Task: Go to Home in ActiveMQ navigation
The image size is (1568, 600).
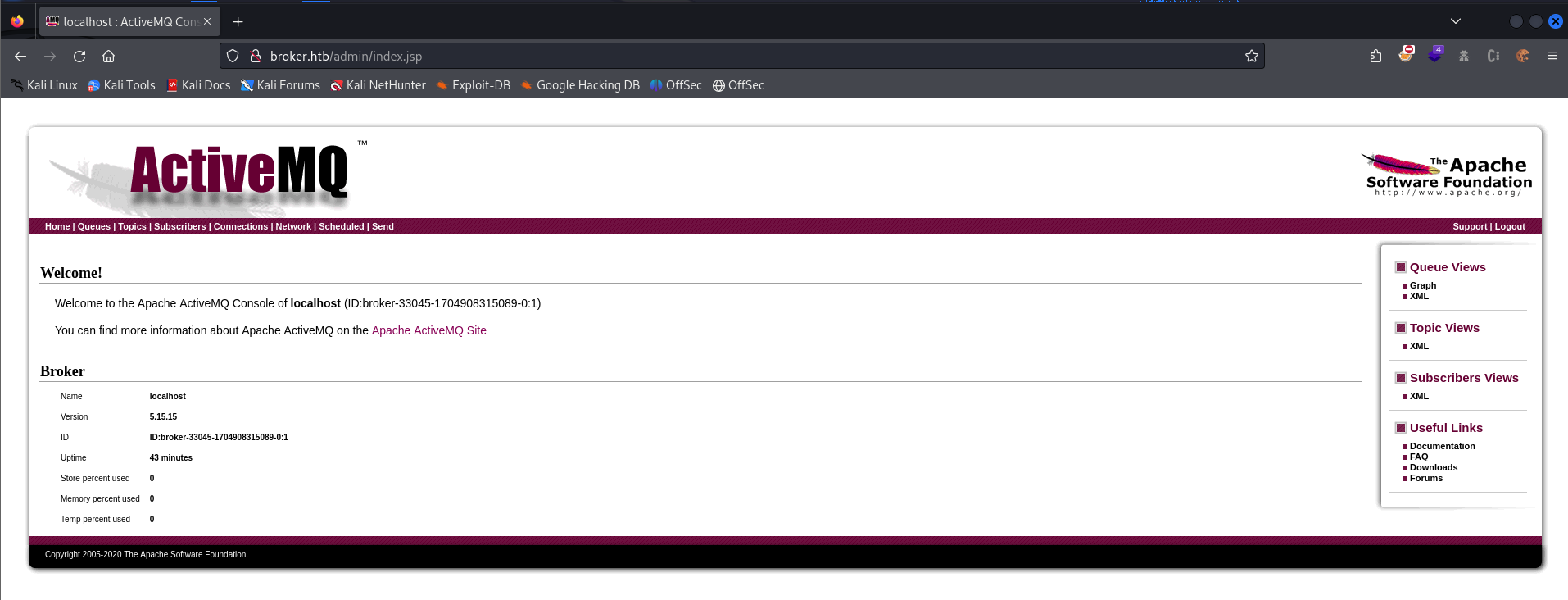Action: point(57,226)
